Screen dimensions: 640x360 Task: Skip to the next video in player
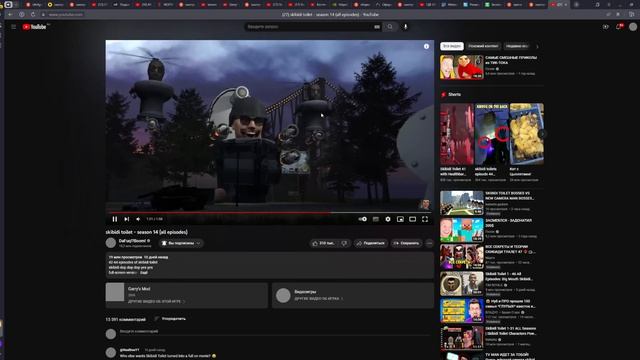(x=127, y=219)
